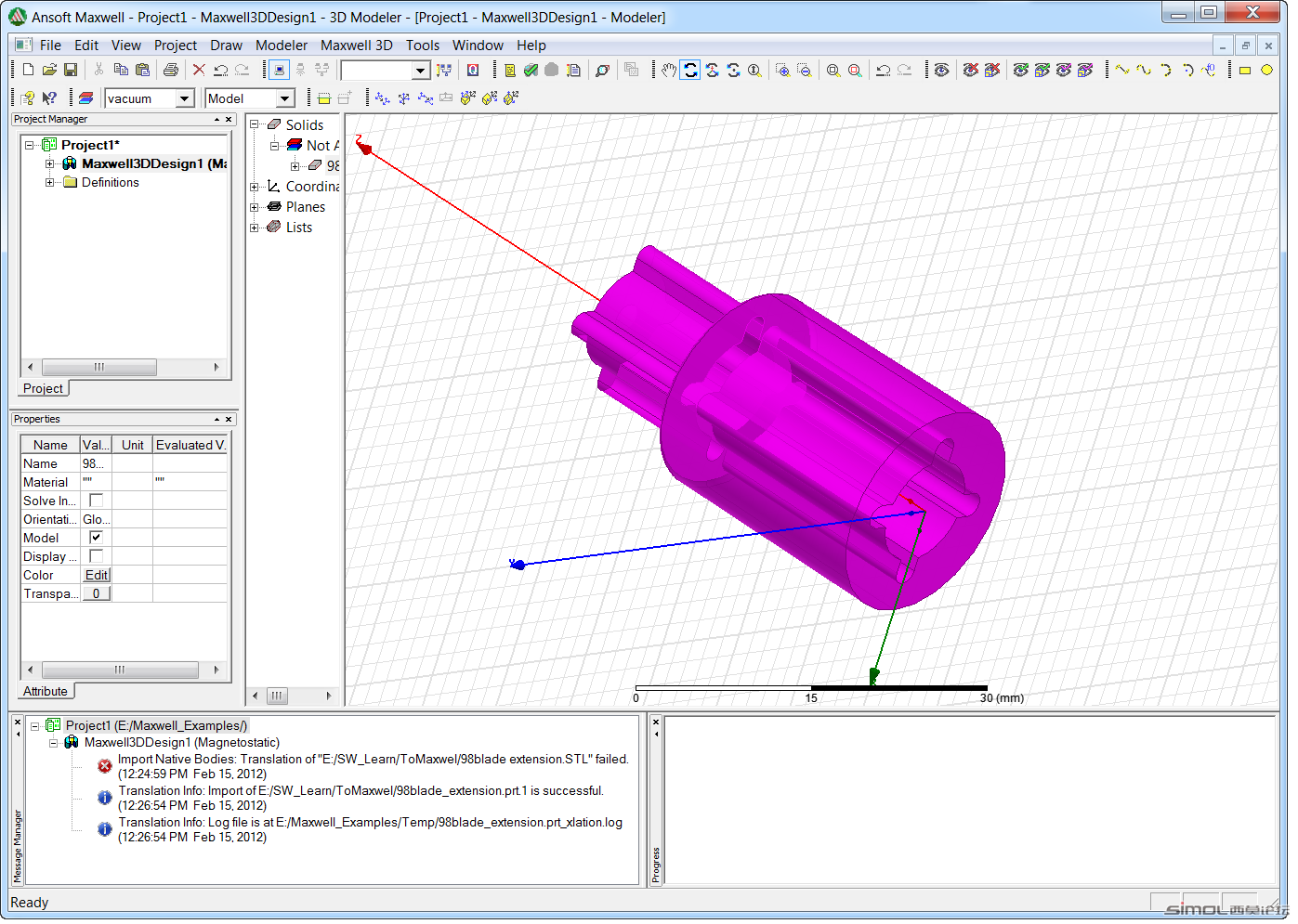Toggle the Display Wireframe checkbox
Image resolution: width=1298 pixels, height=924 pixels.
96,556
